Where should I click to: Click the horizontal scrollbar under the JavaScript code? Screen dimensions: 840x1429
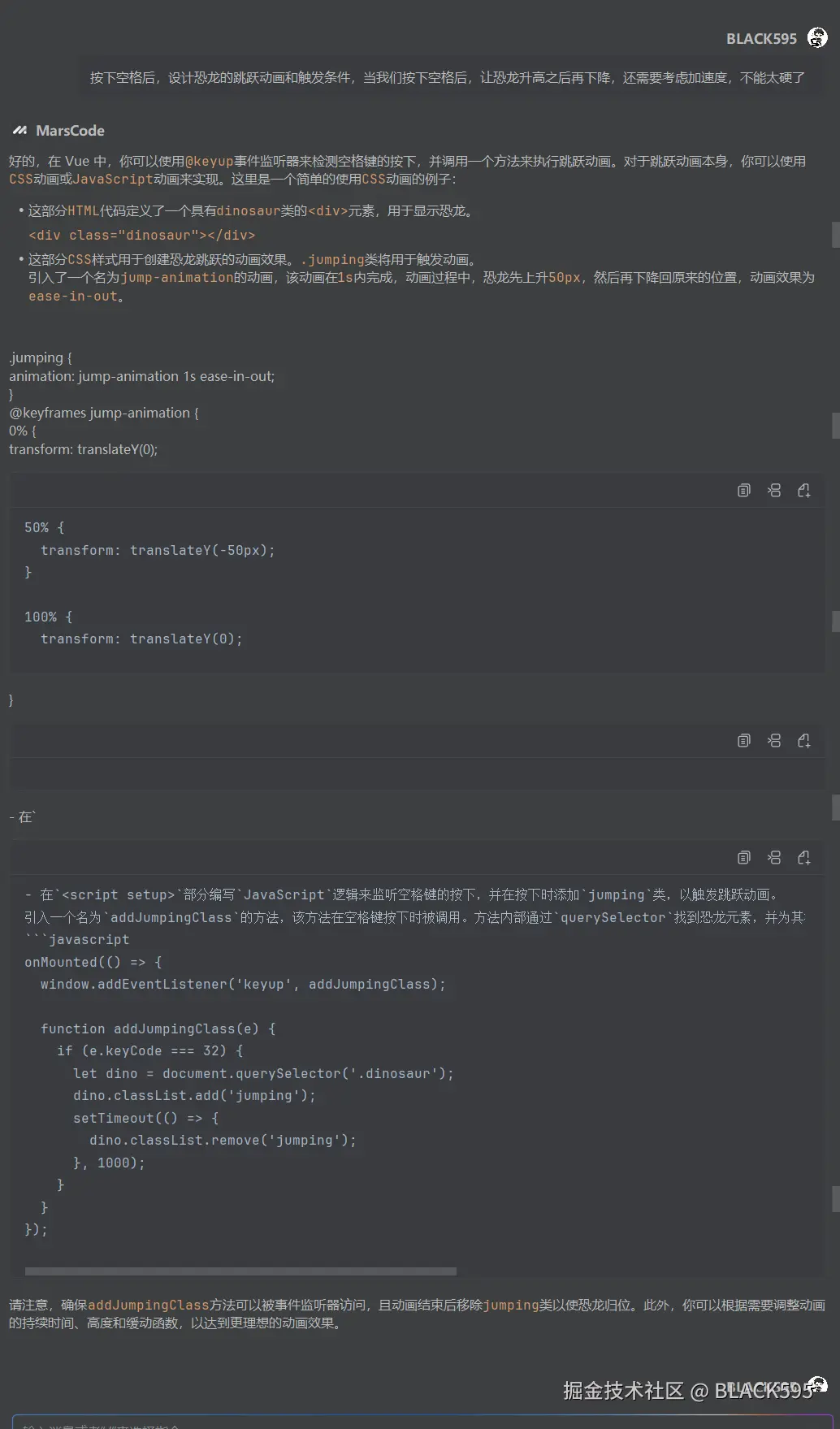(x=240, y=1271)
